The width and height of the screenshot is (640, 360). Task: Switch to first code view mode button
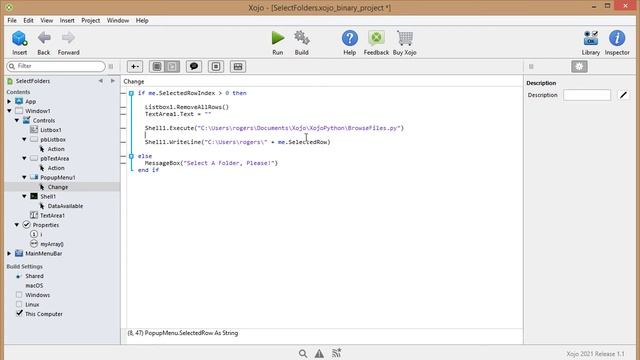[157, 67]
